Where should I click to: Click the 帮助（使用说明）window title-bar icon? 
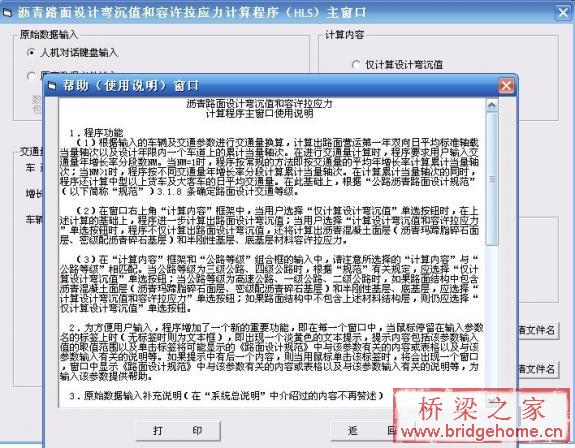click(x=52, y=86)
